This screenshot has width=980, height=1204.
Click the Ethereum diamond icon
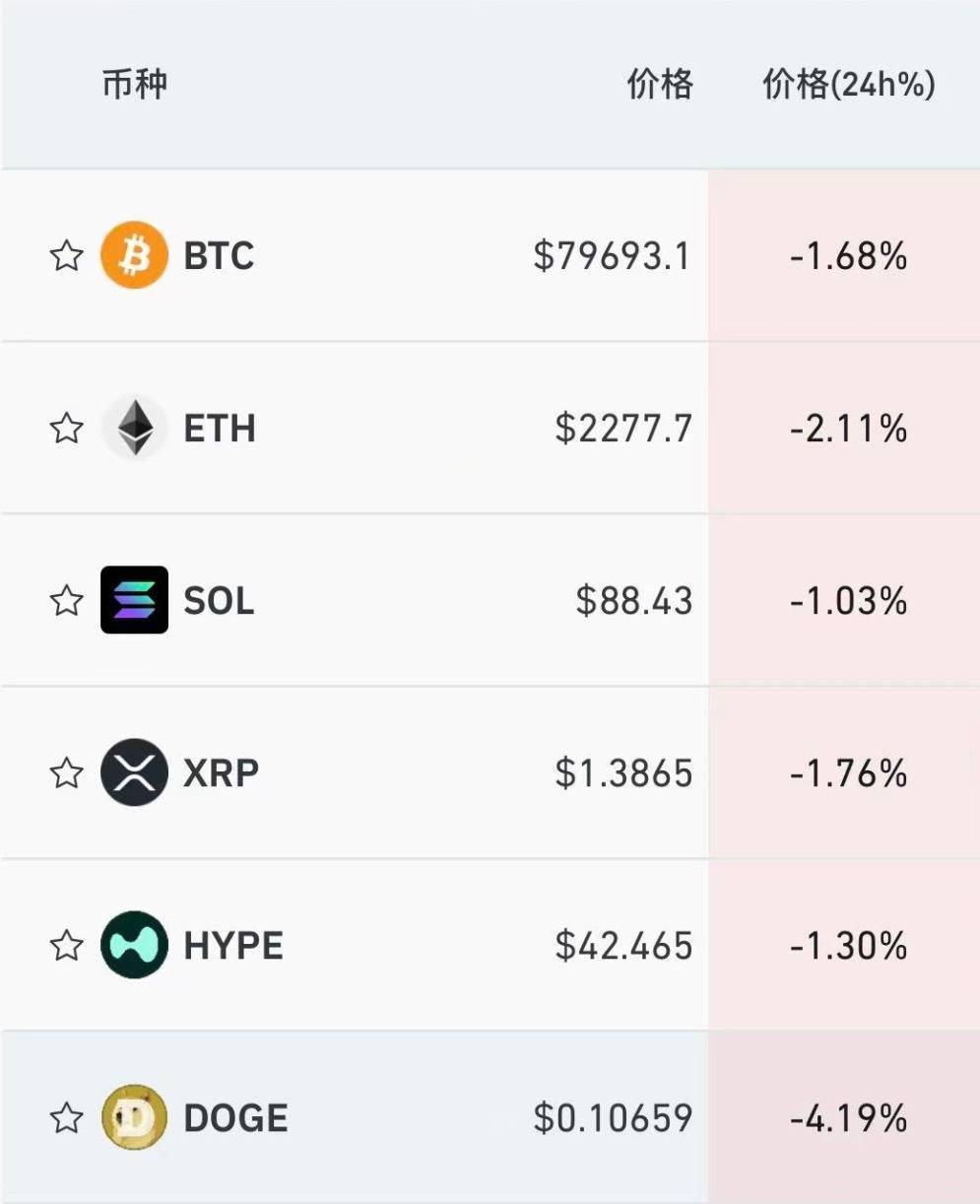point(134,429)
